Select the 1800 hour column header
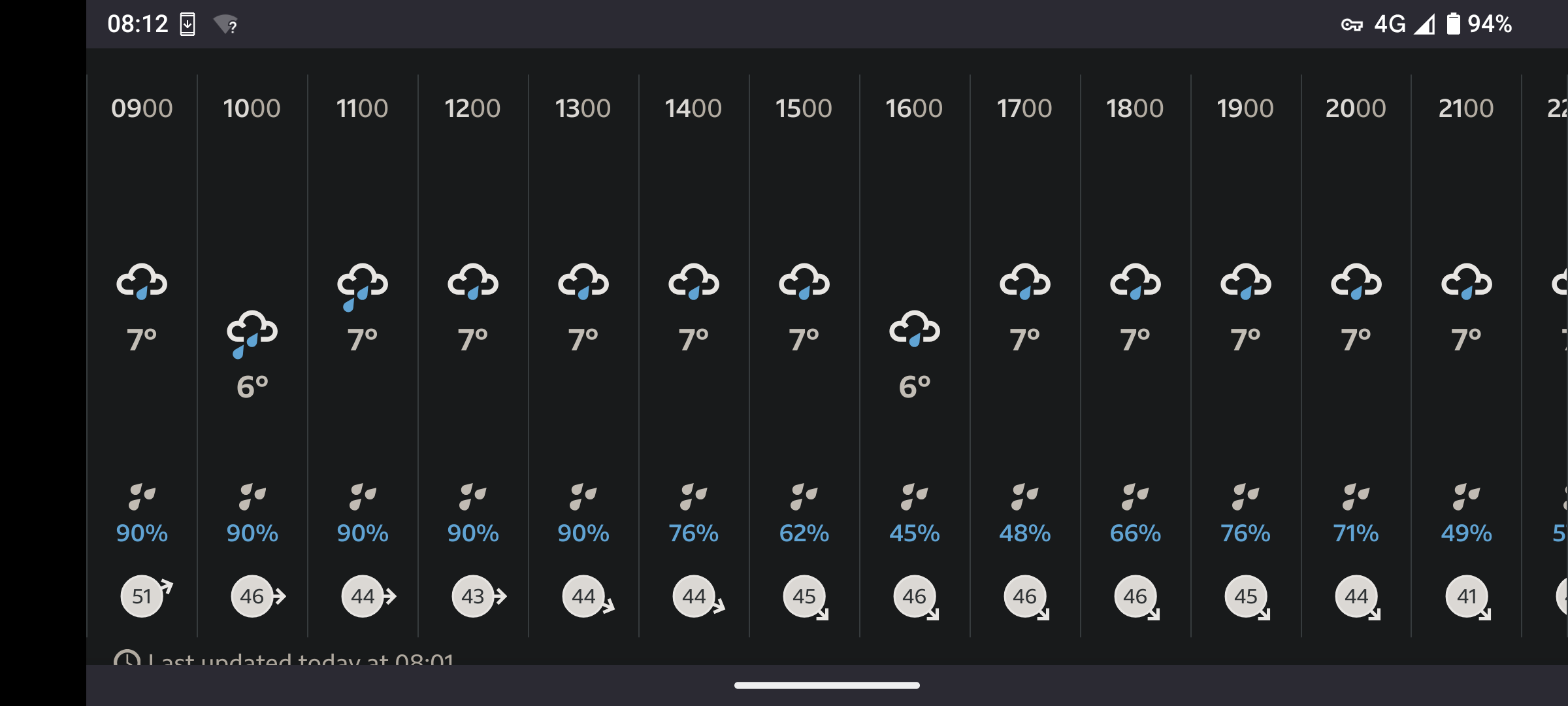This screenshot has height=706, width=1568. click(x=1135, y=108)
